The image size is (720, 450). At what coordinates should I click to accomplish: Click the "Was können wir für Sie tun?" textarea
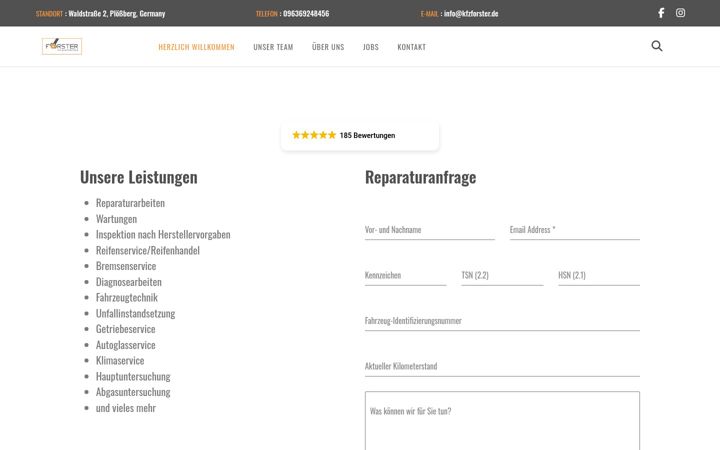502,421
